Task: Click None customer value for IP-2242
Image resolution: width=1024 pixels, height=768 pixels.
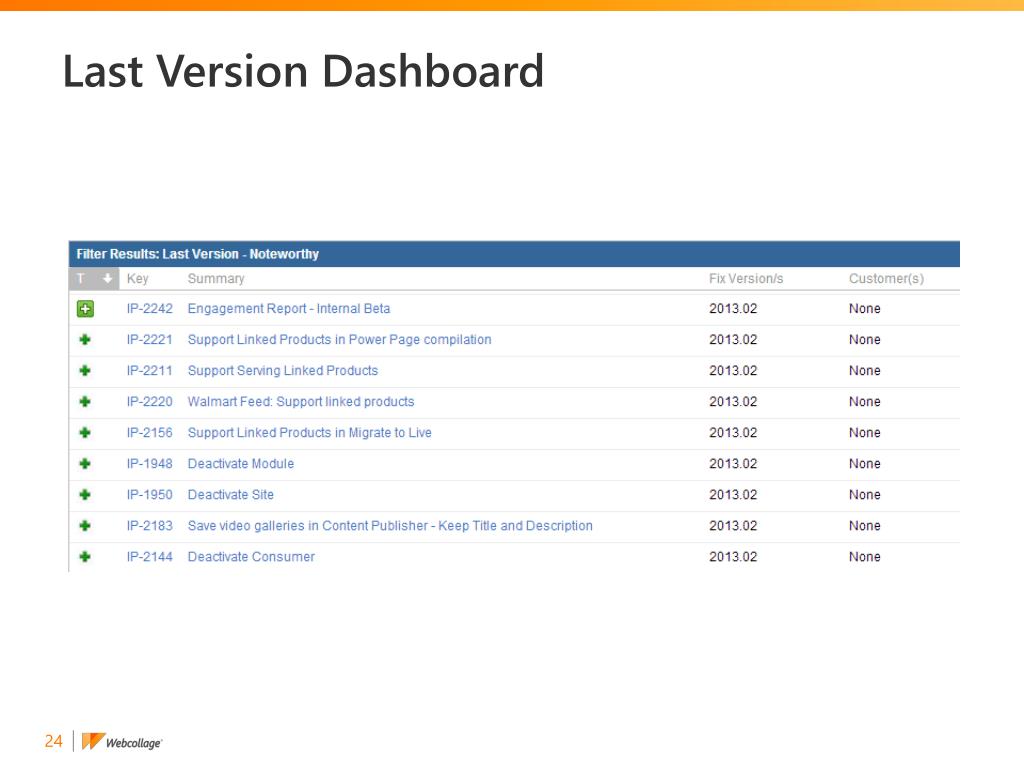Action: point(865,308)
